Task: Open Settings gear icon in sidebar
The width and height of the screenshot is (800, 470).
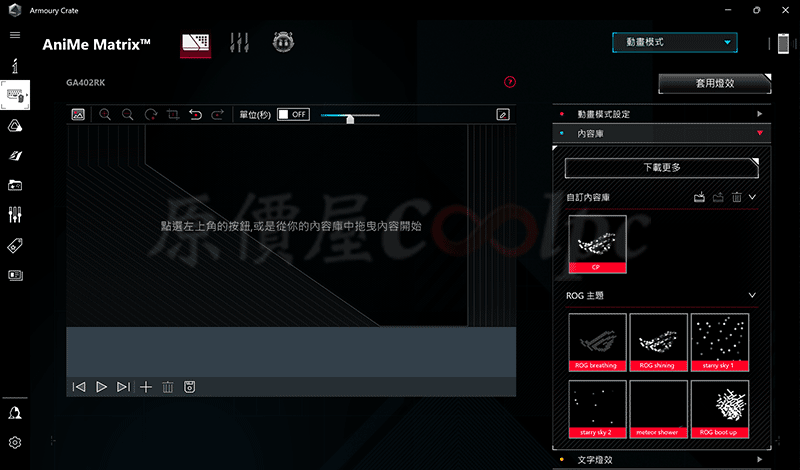Action: [15, 442]
